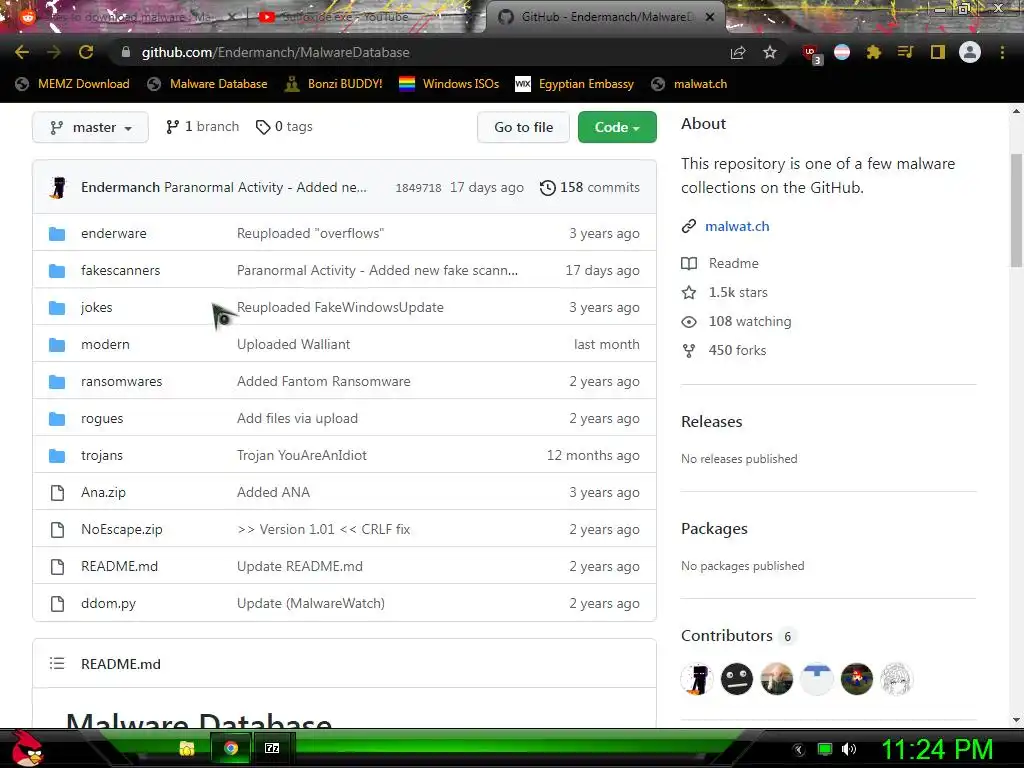Open the rogues folder name

point(102,418)
